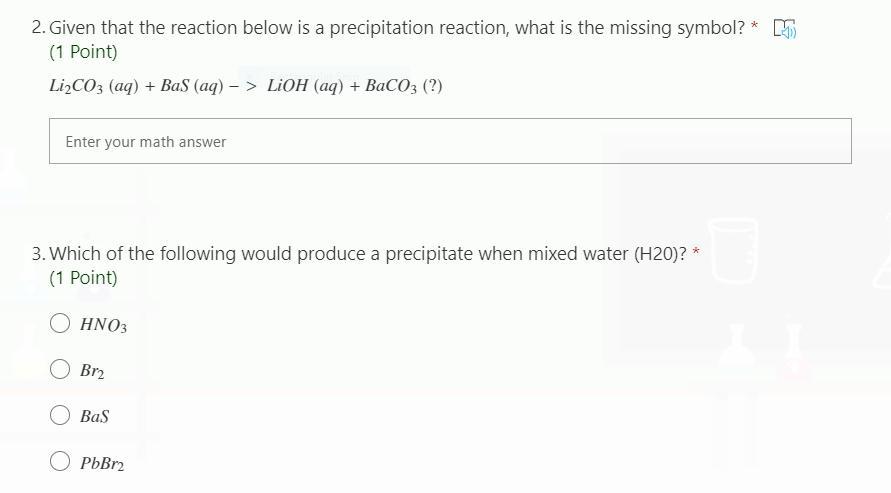
Task: Choose the Br2 radio option
Action: point(61,370)
